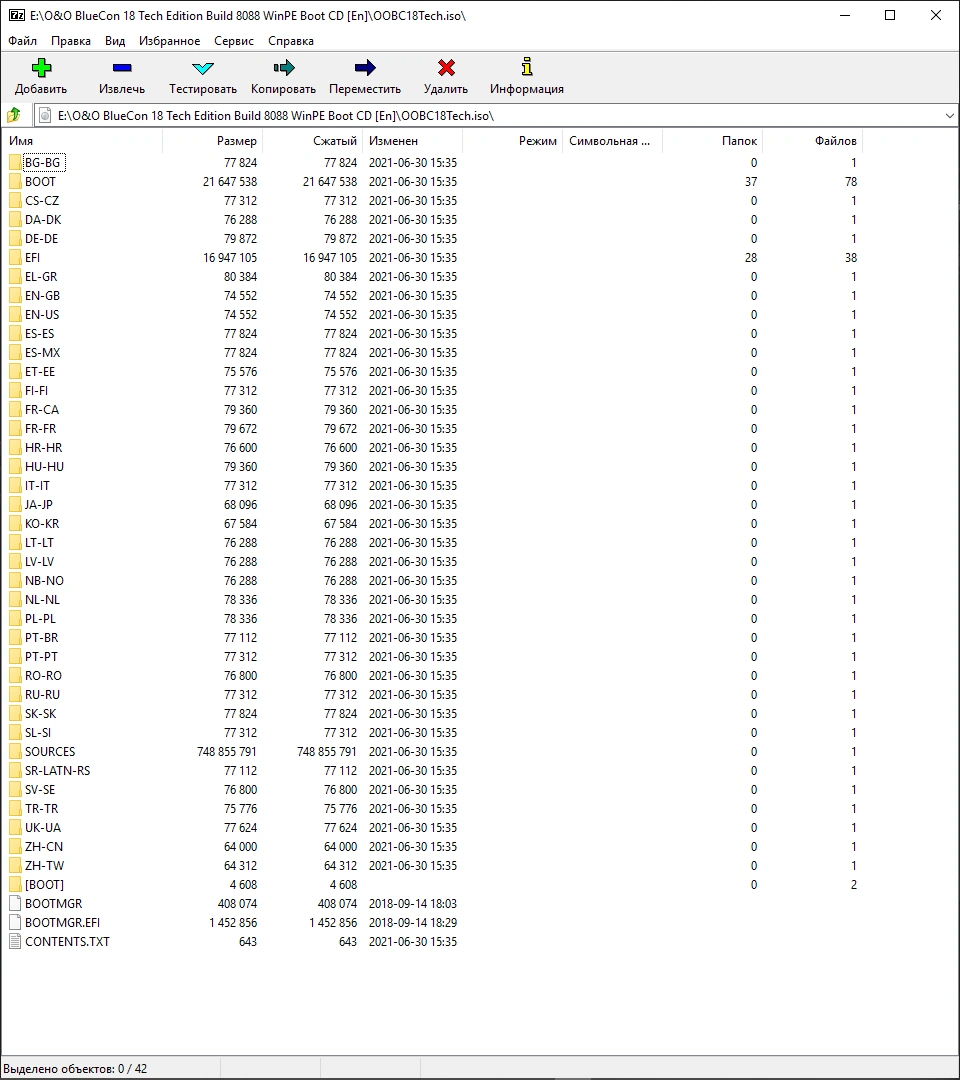This screenshot has width=960, height=1080.
Task: Click BOOTMGR date 2018-09-14 18:03
Action: (413, 904)
